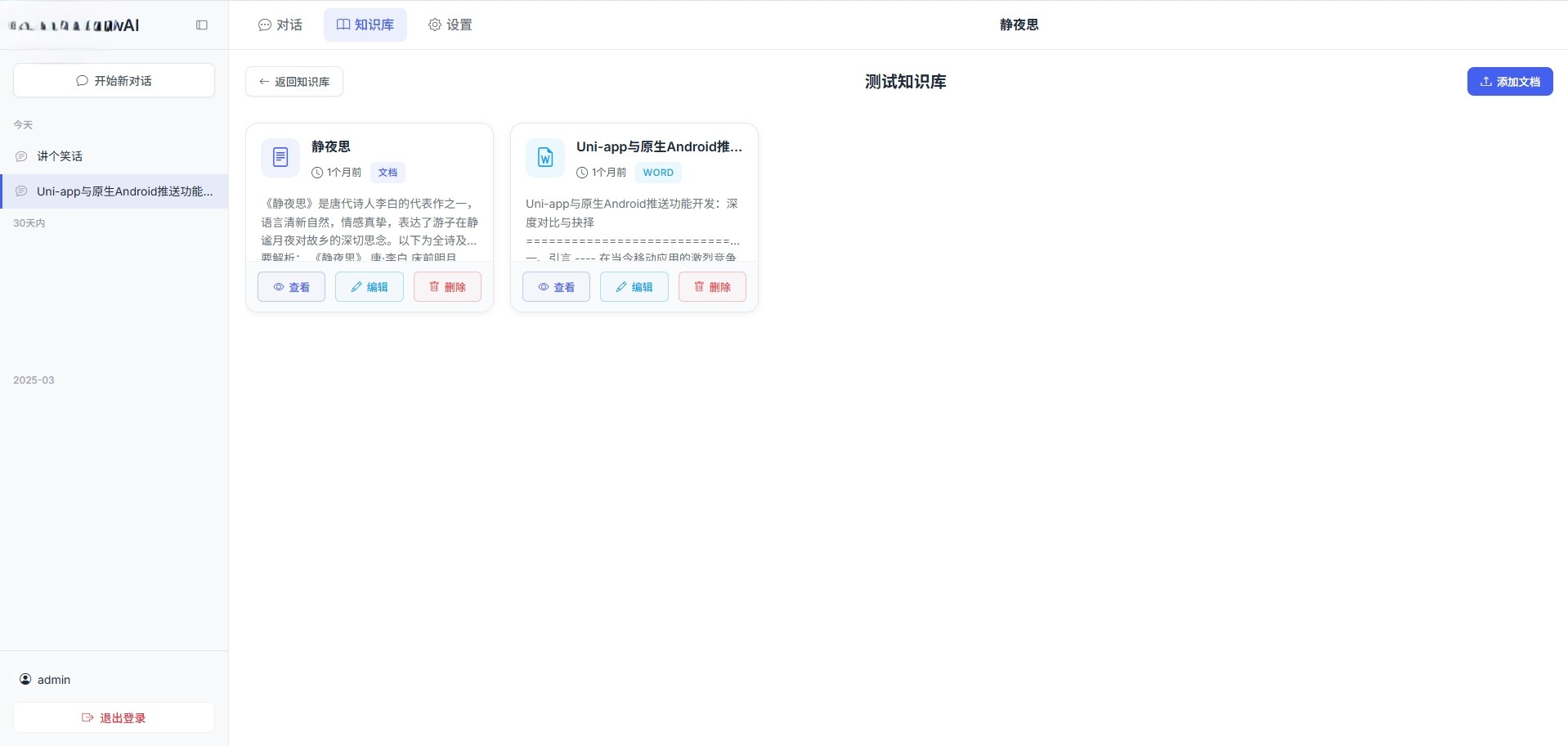1568x746 pixels.
Task: Click the 退出登录 logout button
Action: pyautogui.click(x=113, y=717)
